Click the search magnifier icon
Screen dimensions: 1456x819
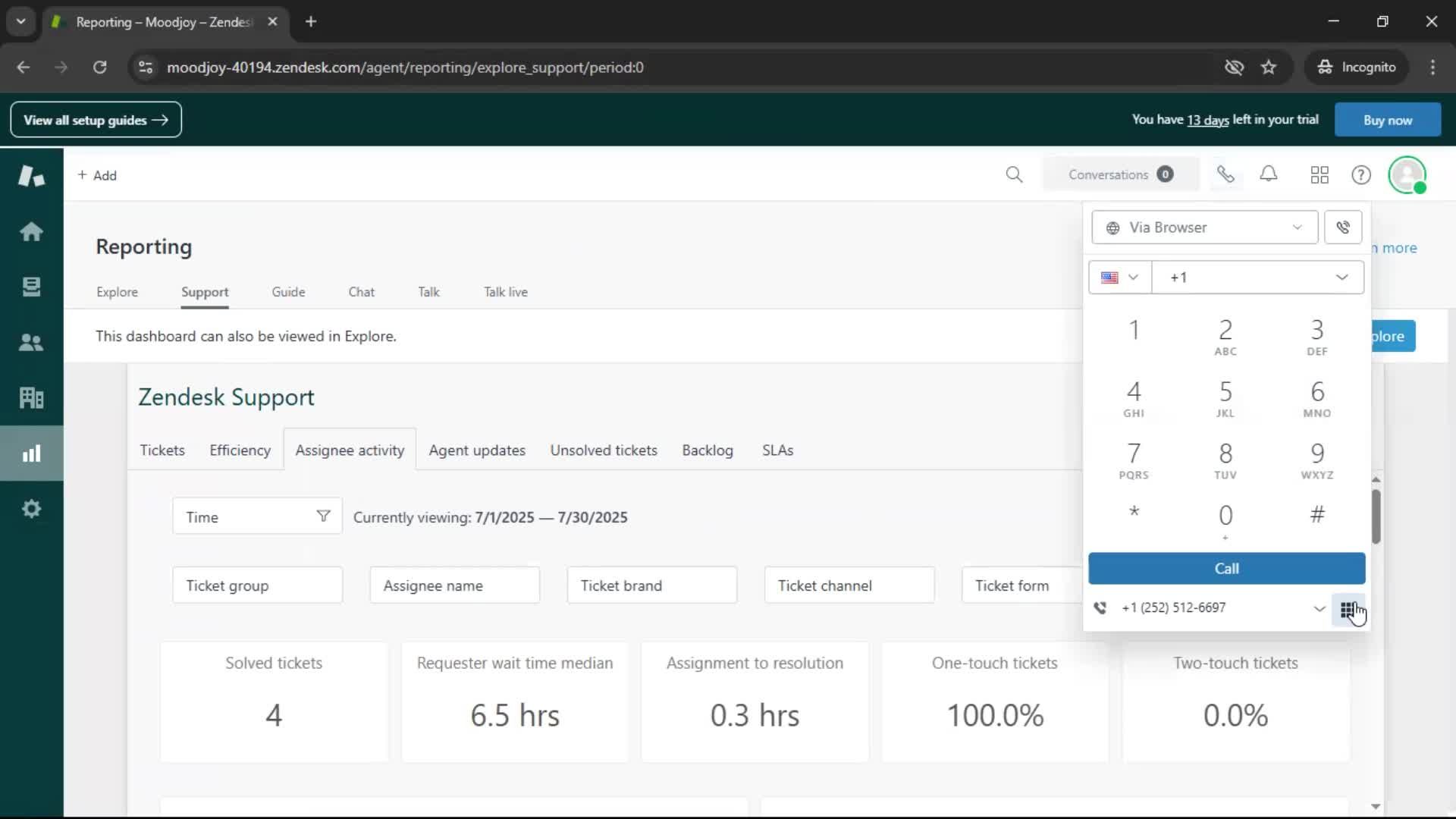(x=1014, y=175)
